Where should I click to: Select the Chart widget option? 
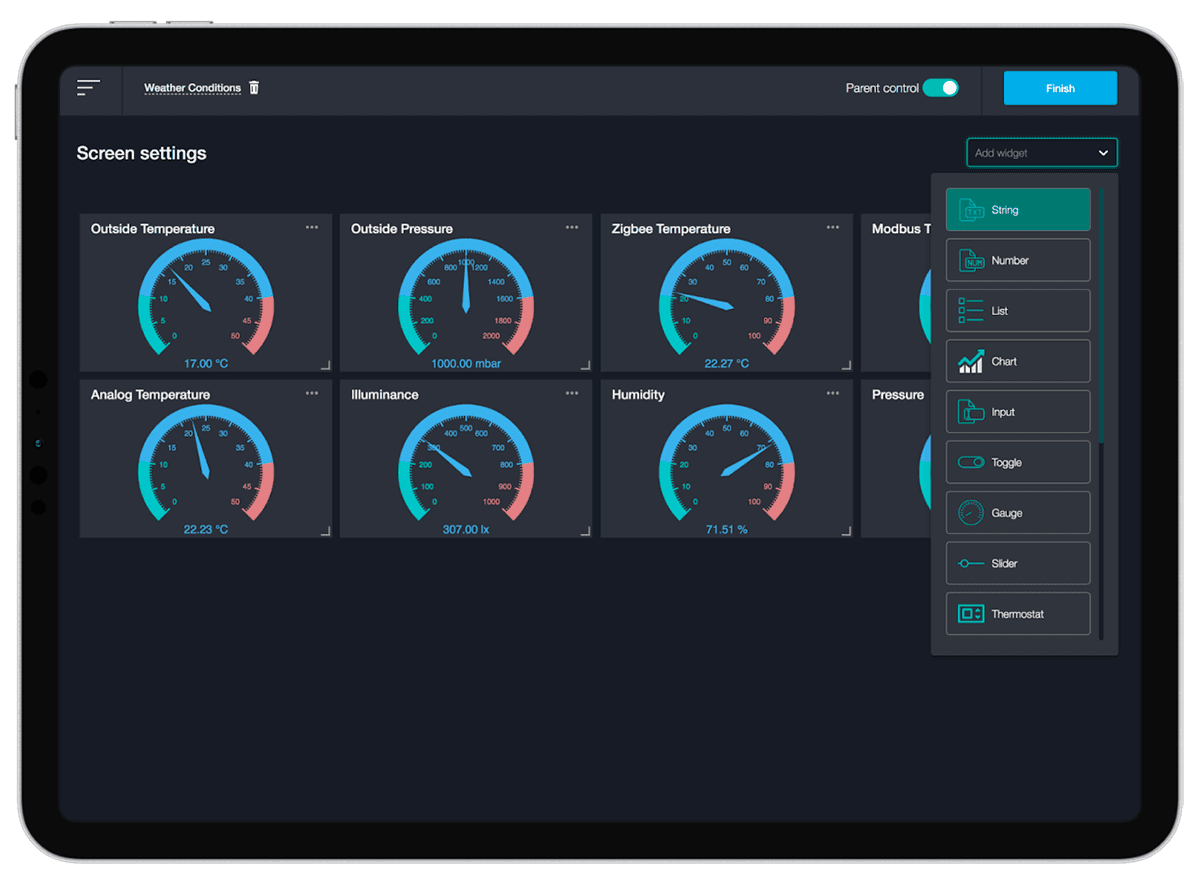point(1018,361)
